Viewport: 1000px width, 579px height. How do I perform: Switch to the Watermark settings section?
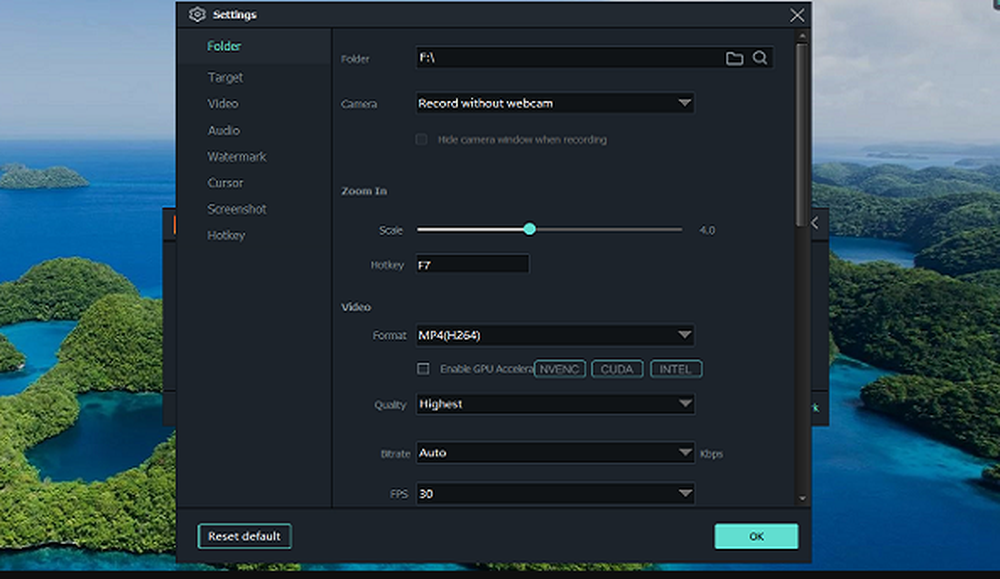[237, 157]
